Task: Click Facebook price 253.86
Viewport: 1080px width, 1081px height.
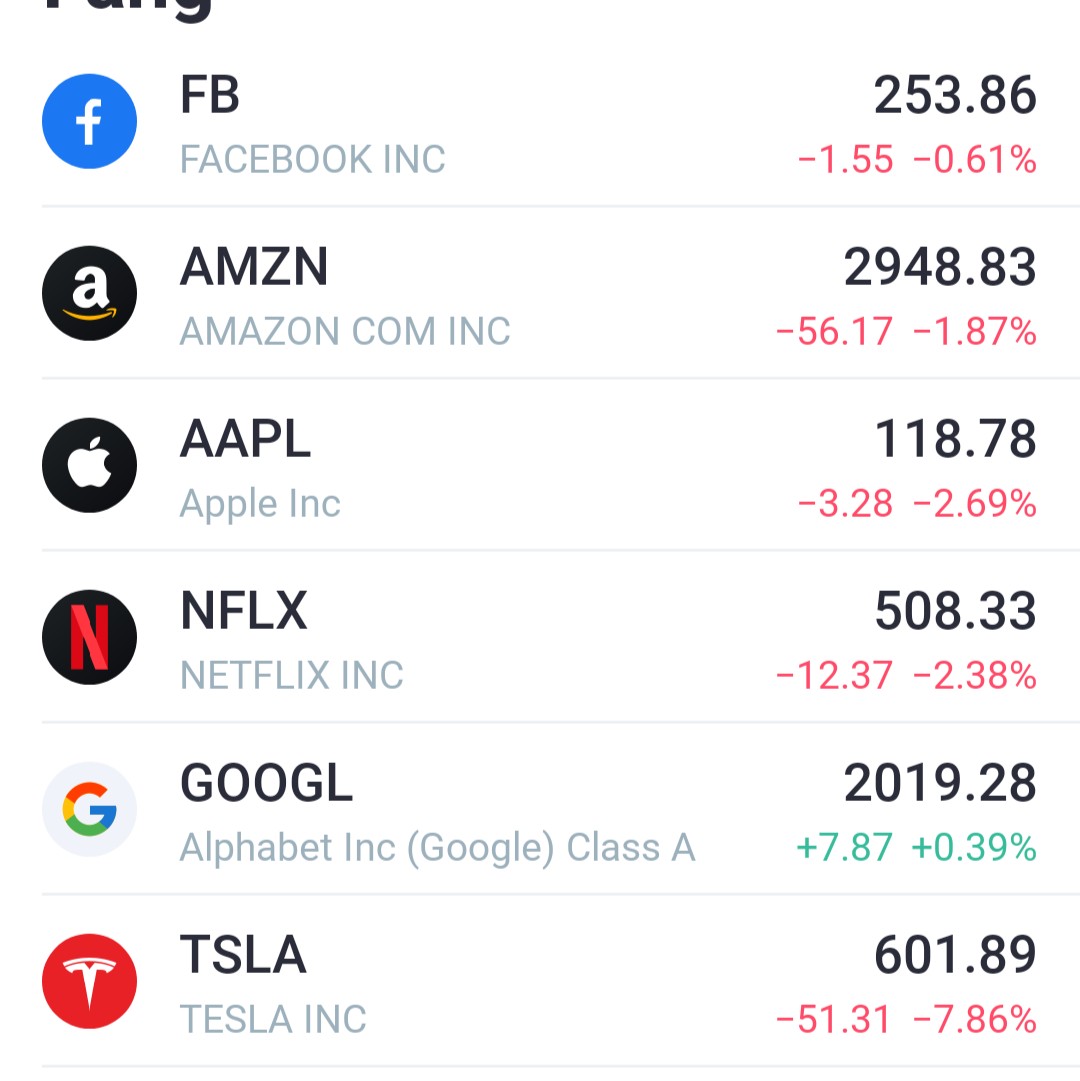Action: pyautogui.click(x=955, y=96)
